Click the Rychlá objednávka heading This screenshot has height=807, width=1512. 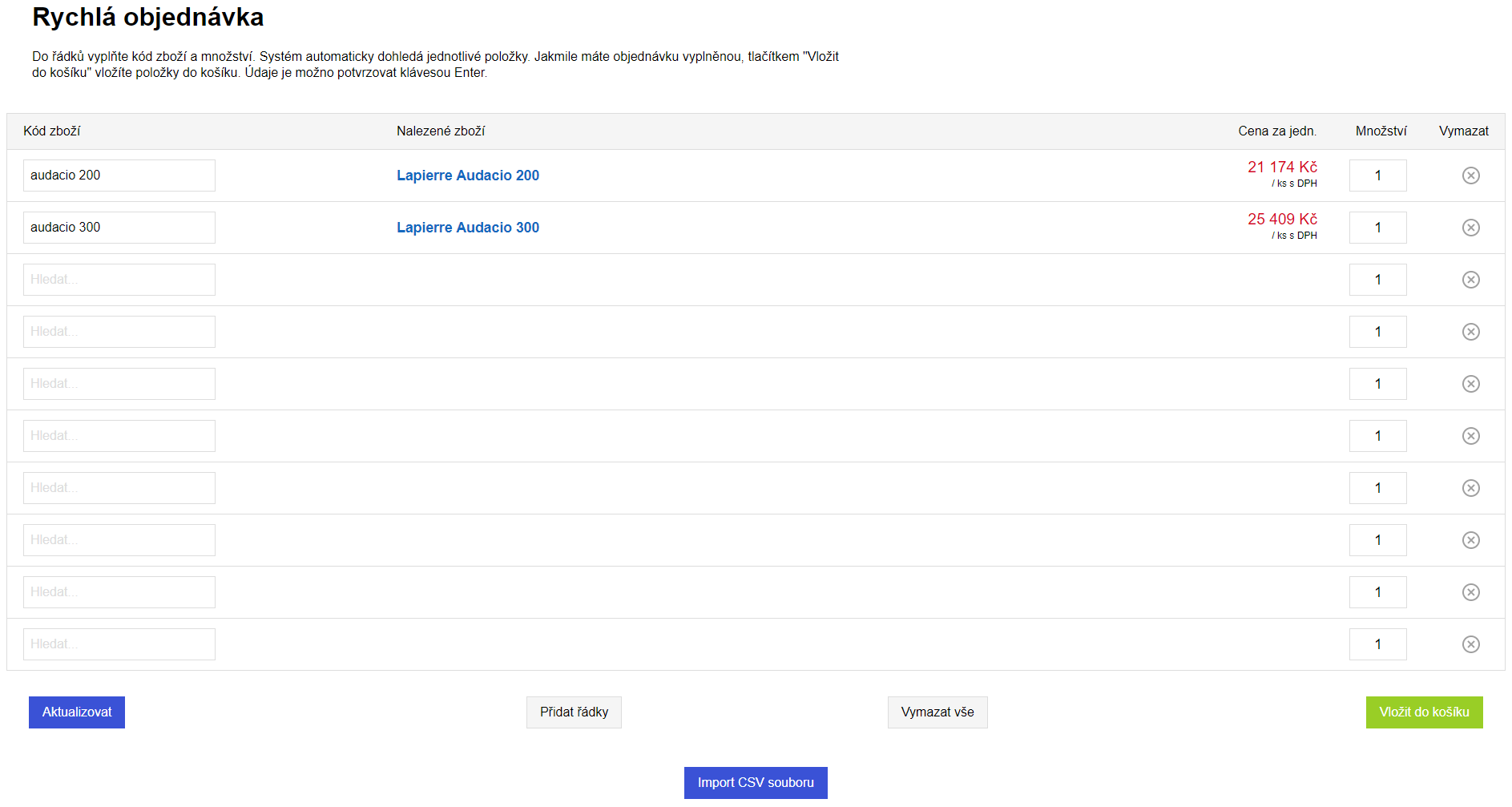(148, 17)
